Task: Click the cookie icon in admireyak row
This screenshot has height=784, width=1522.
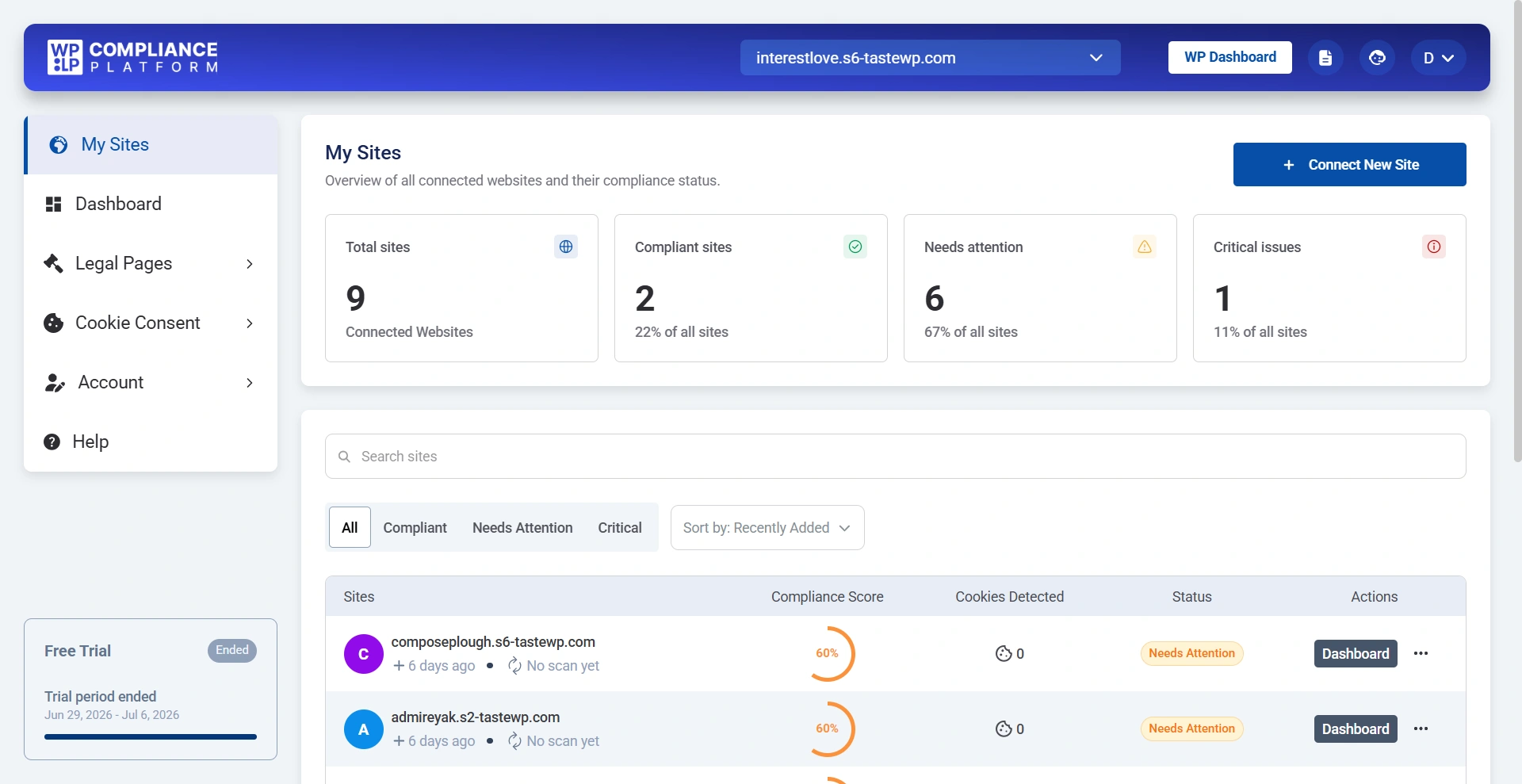Action: [x=1004, y=729]
